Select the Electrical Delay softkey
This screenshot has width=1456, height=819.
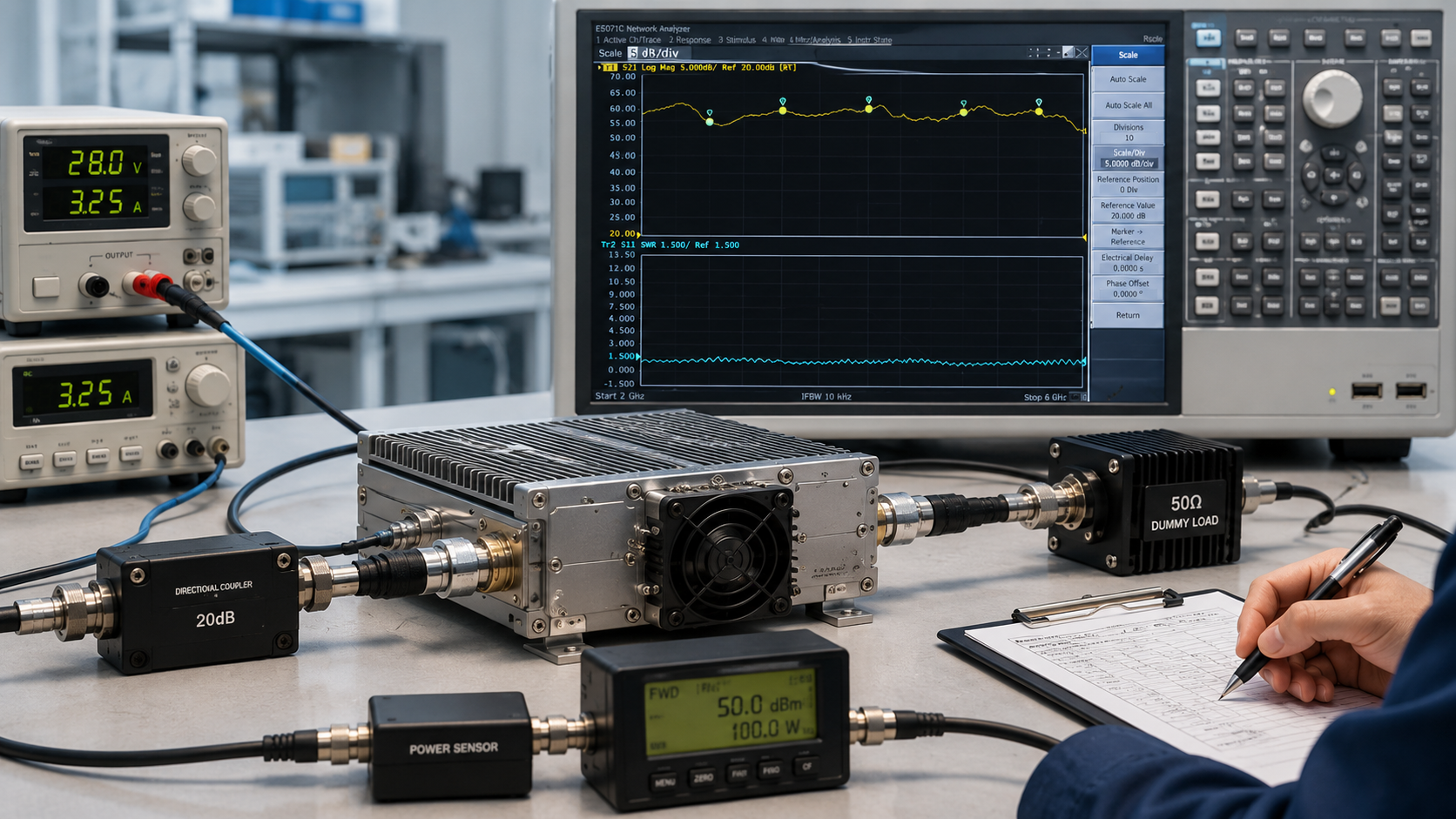(1128, 263)
